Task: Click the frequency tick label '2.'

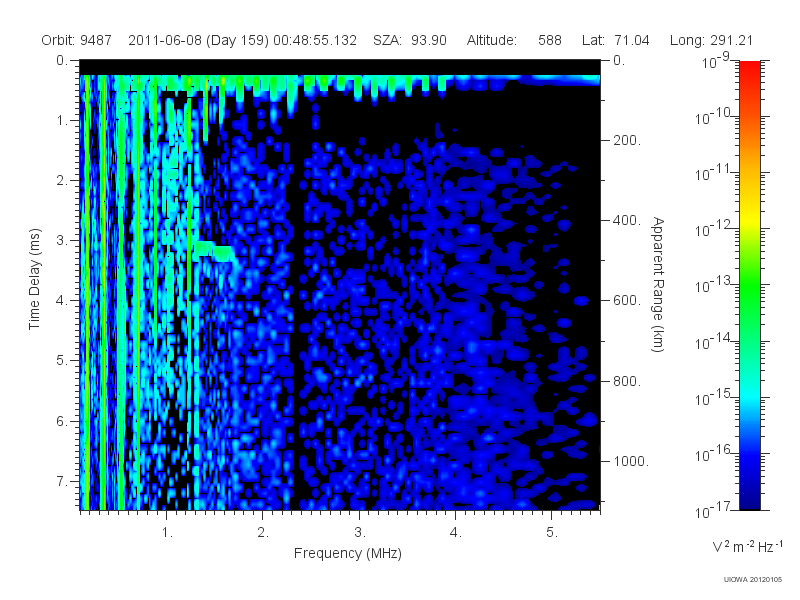Action: (x=263, y=533)
